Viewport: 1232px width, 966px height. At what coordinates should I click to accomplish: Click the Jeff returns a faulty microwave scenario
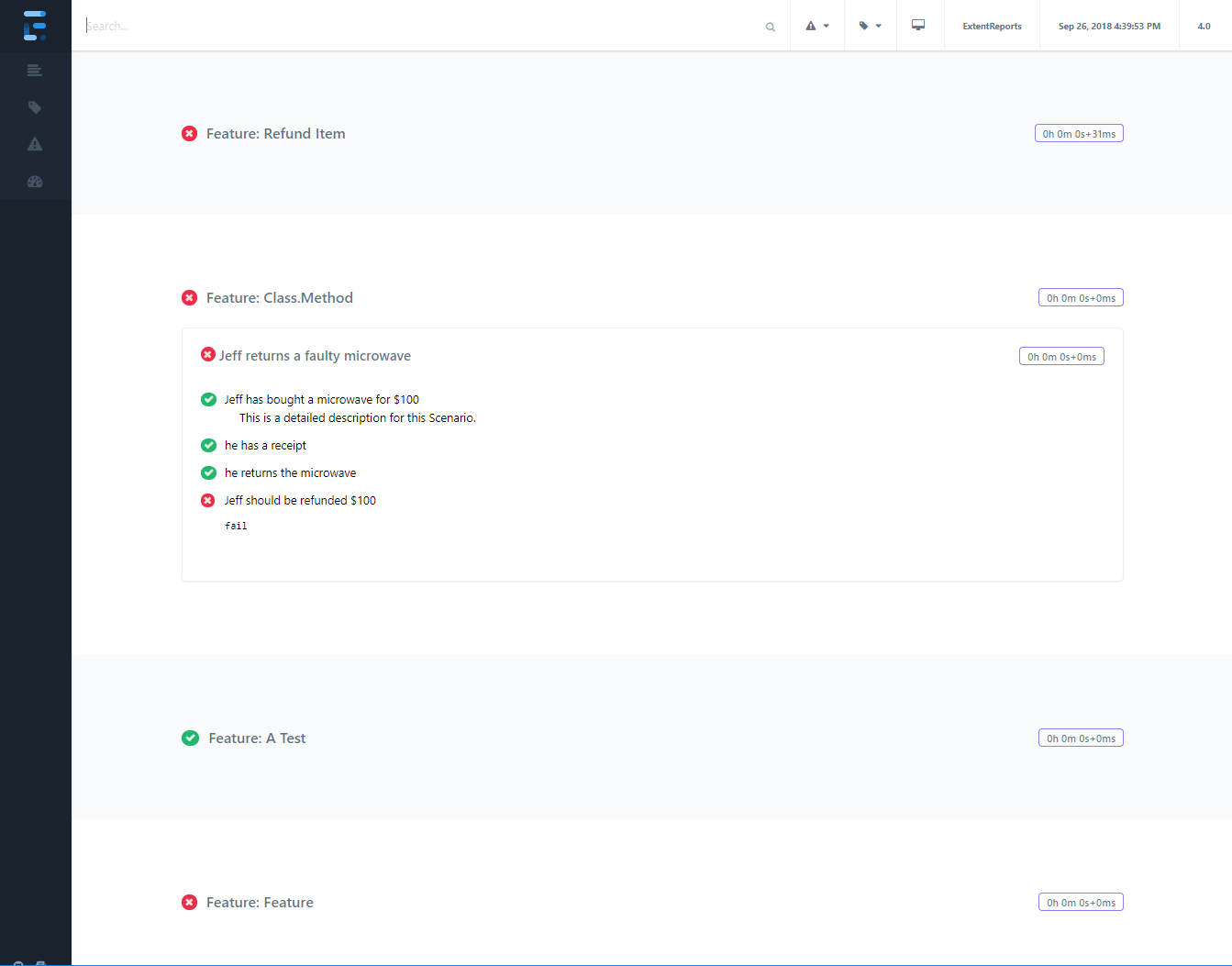coord(315,356)
